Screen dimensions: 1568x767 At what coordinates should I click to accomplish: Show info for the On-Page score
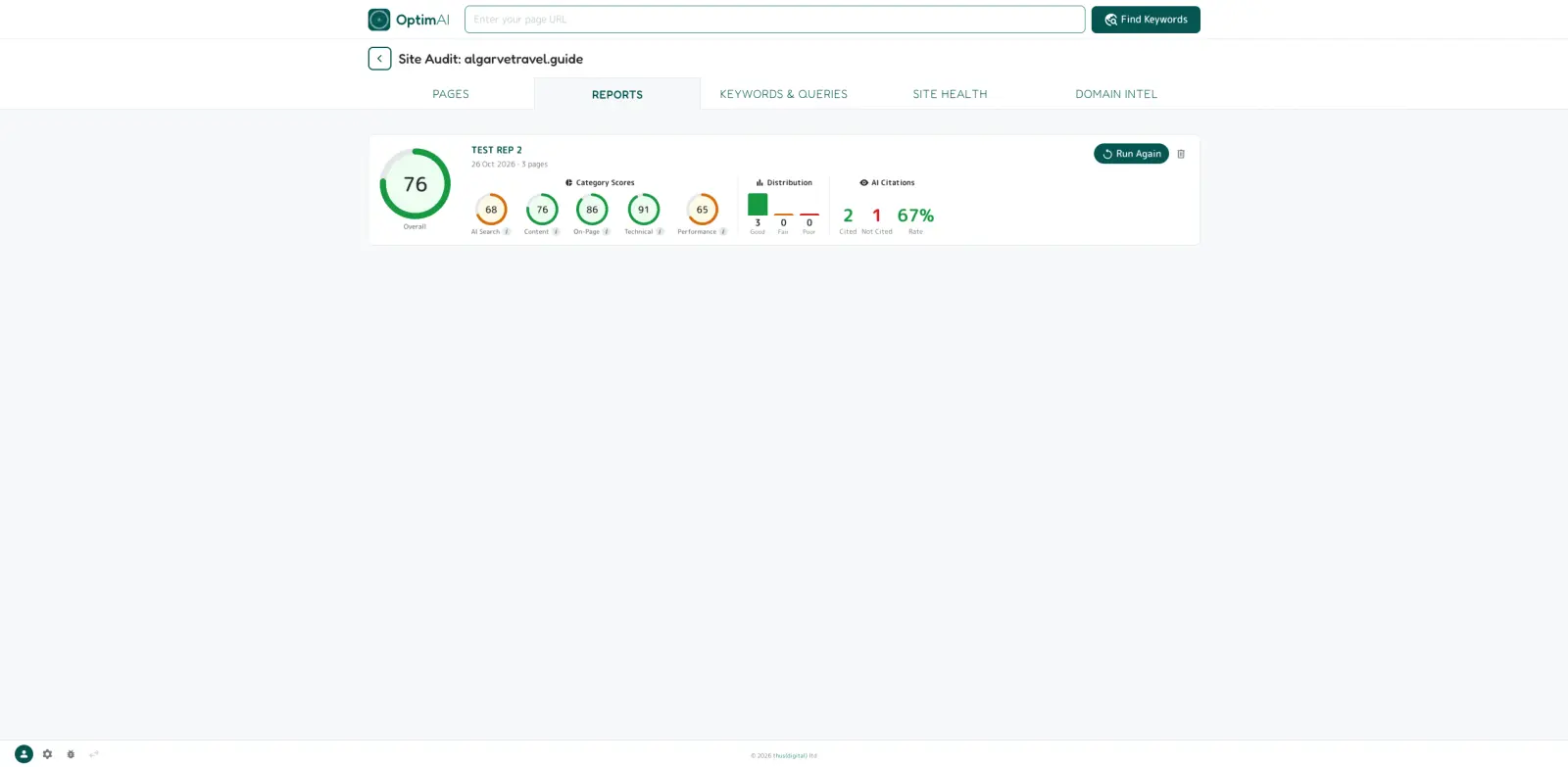(607, 232)
